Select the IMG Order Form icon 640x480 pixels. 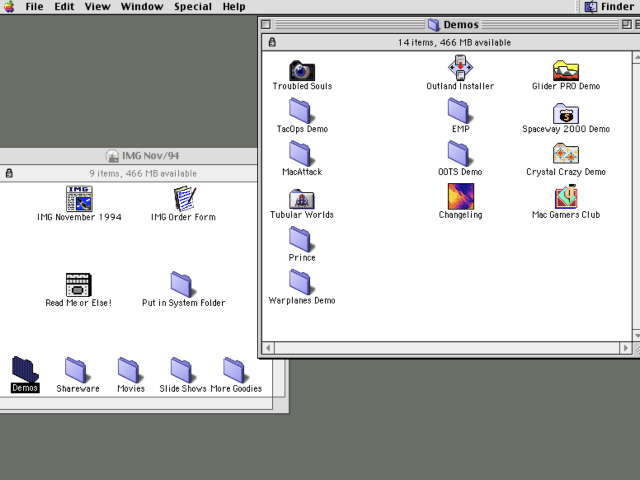184,199
